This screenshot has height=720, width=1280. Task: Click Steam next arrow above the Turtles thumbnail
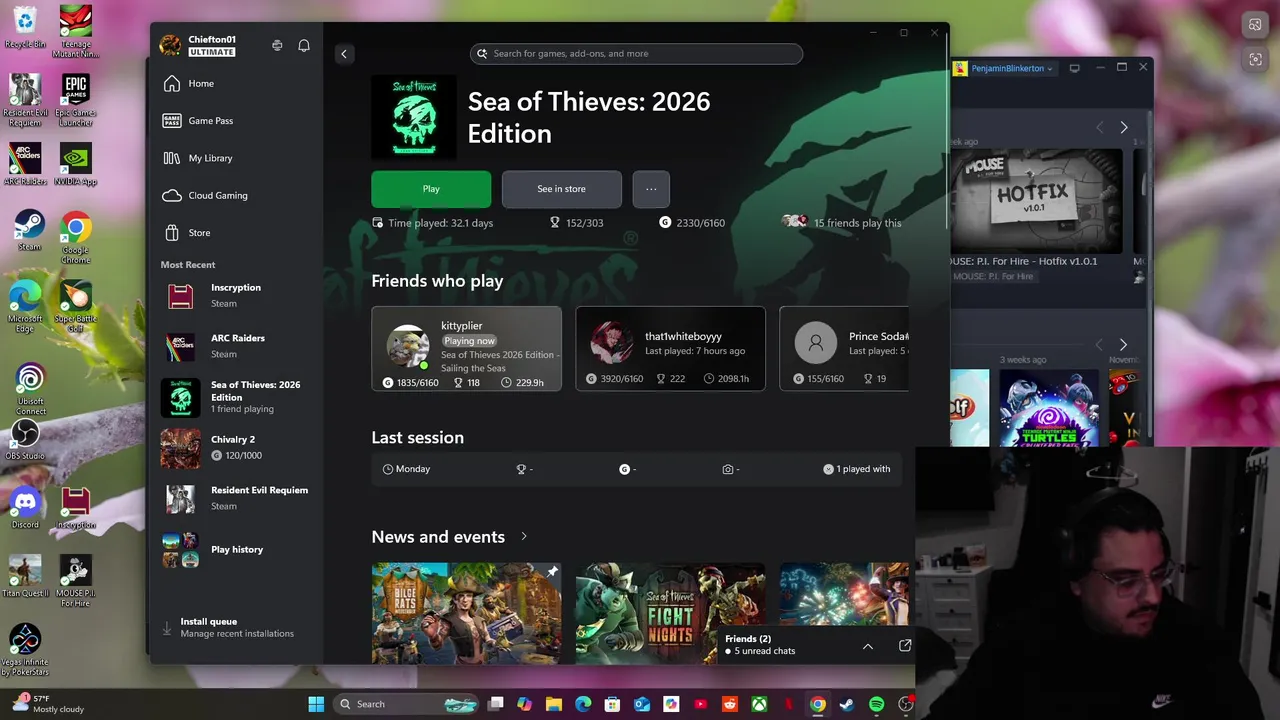1124,345
